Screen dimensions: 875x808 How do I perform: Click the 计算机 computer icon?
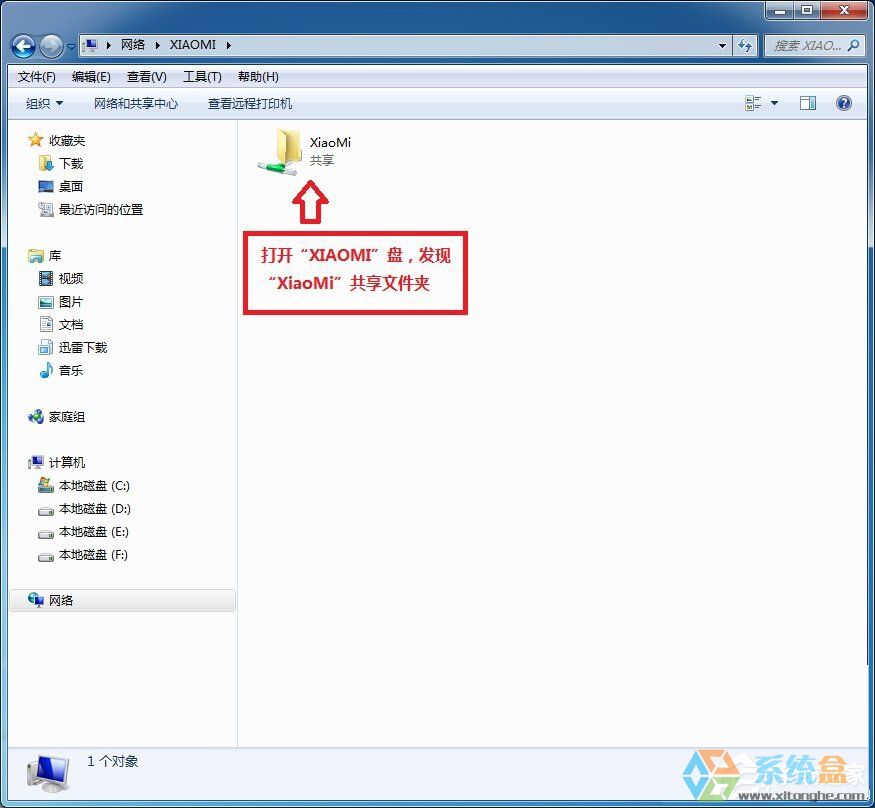pyautogui.click(x=35, y=462)
